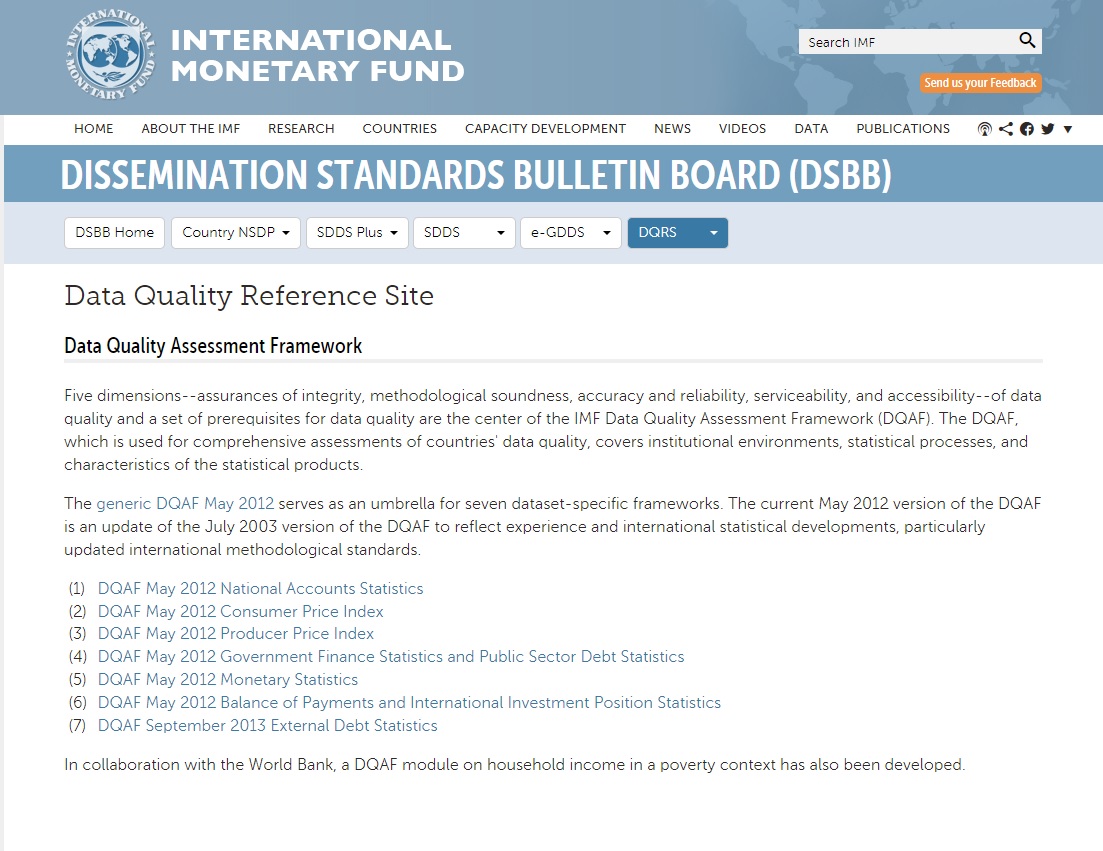The image size is (1103, 851).
Task: Open the podcast icon in navigation
Action: [x=985, y=129]
